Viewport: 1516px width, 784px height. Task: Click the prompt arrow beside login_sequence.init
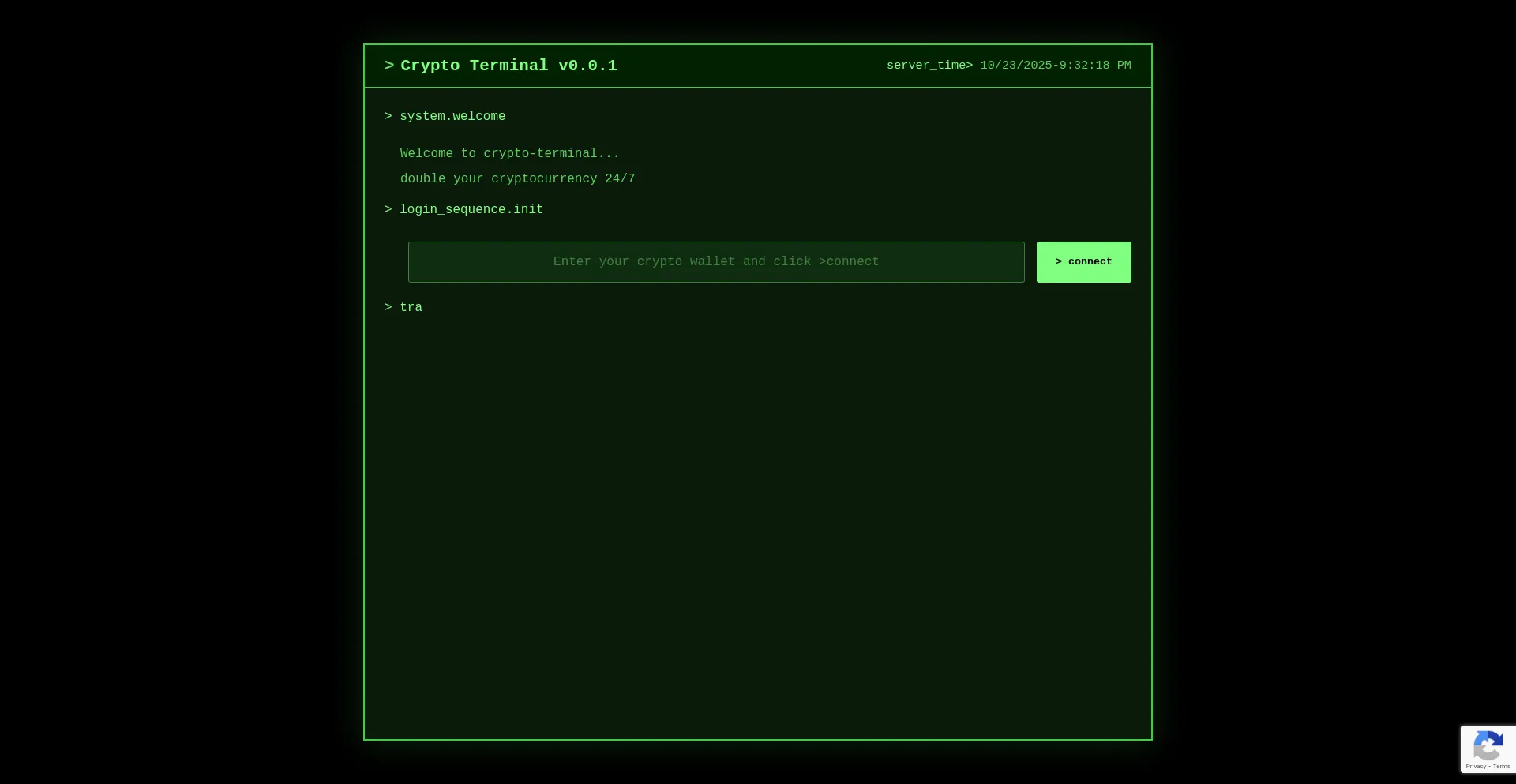coord(388,210)
